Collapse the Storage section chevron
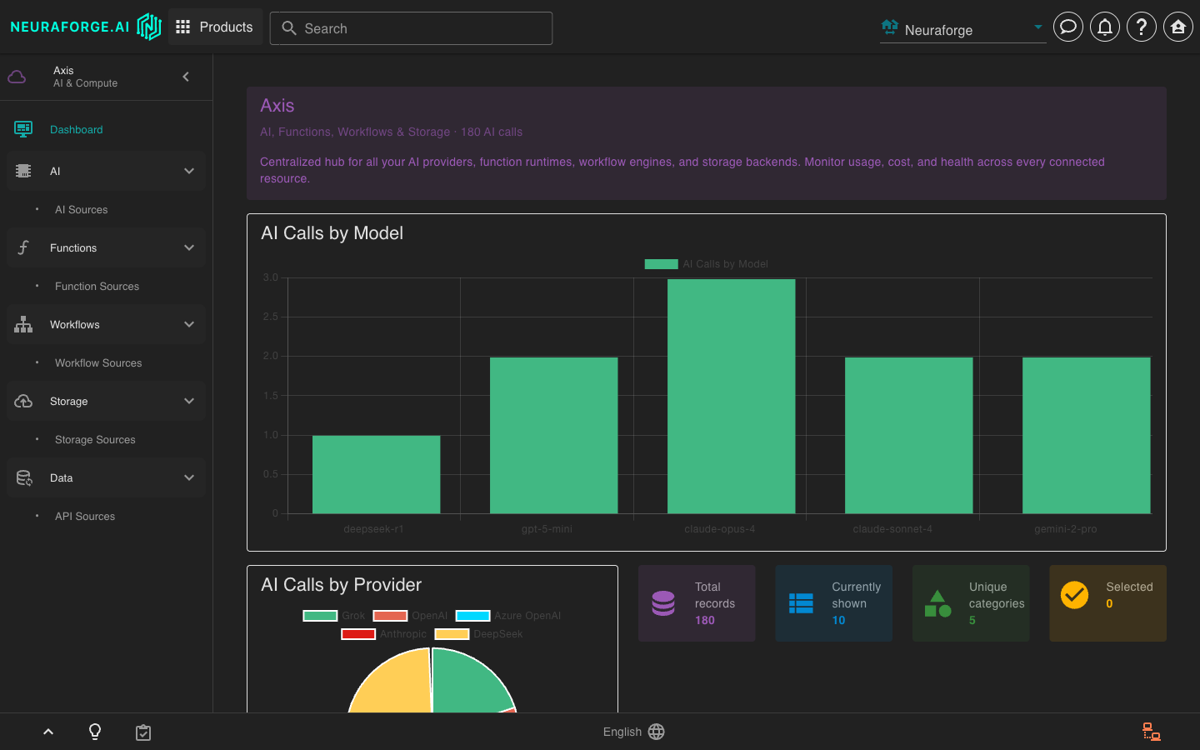 pos(189,401)
